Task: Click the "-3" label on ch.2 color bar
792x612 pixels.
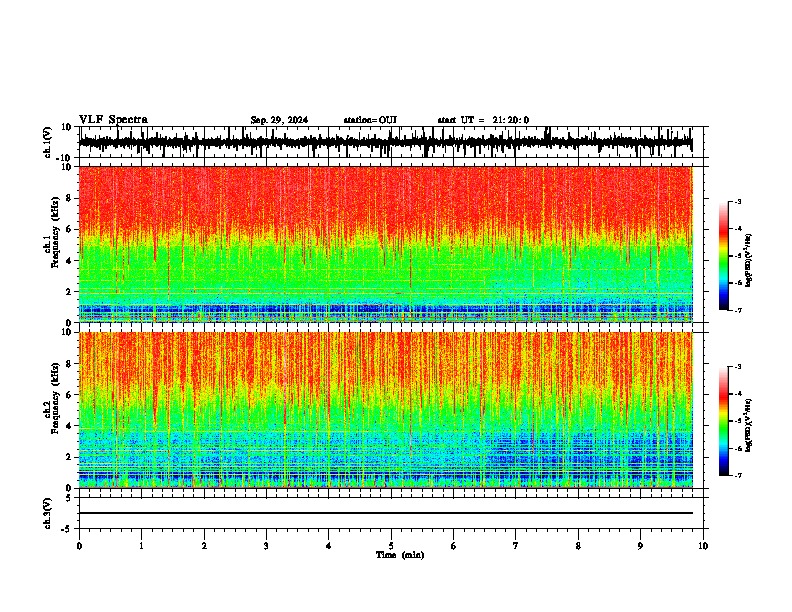Action: (738, 367)
